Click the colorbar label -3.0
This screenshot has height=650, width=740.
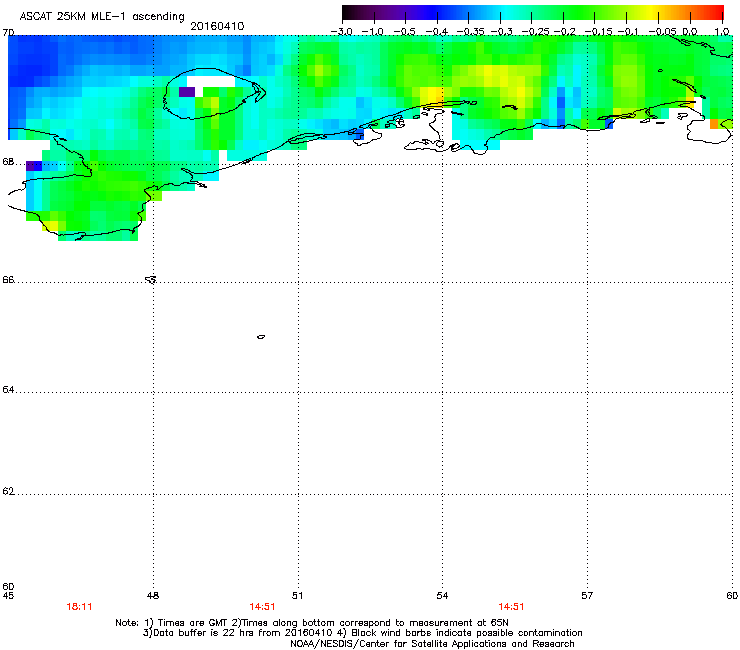[342, 32]
